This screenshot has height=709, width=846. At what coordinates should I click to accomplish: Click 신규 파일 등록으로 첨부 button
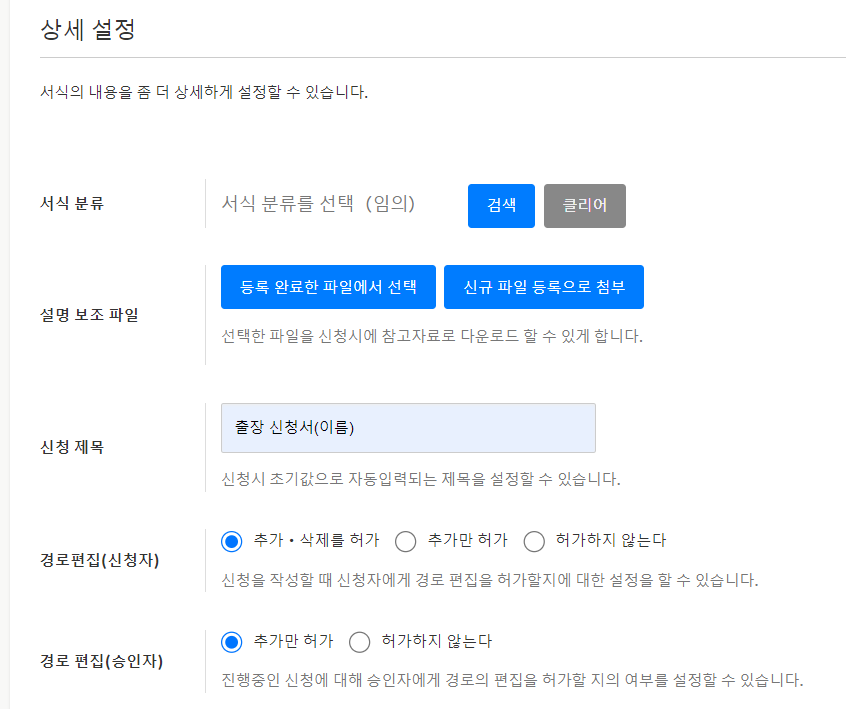543,287
